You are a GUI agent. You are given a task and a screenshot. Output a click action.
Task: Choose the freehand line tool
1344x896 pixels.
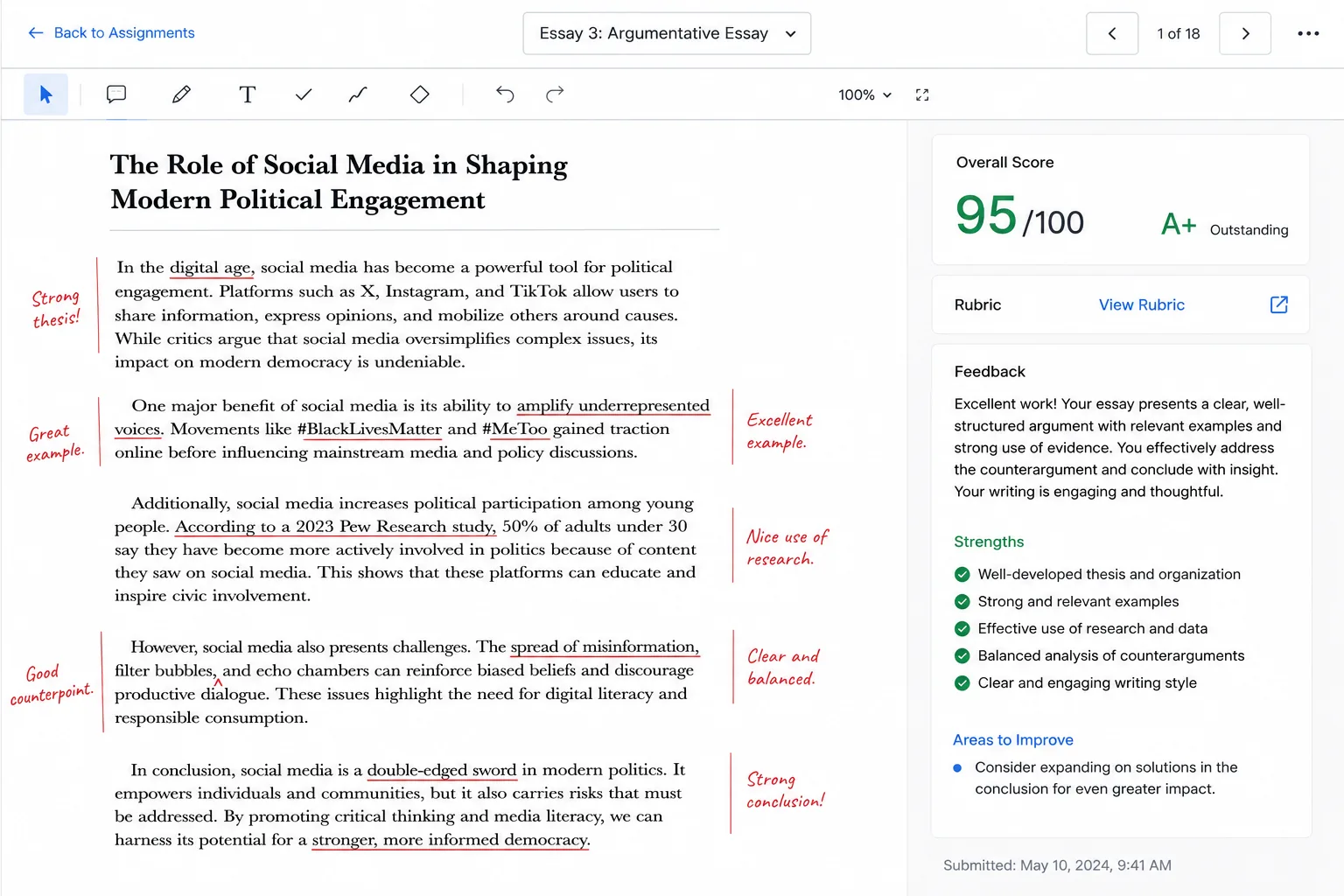358,94
